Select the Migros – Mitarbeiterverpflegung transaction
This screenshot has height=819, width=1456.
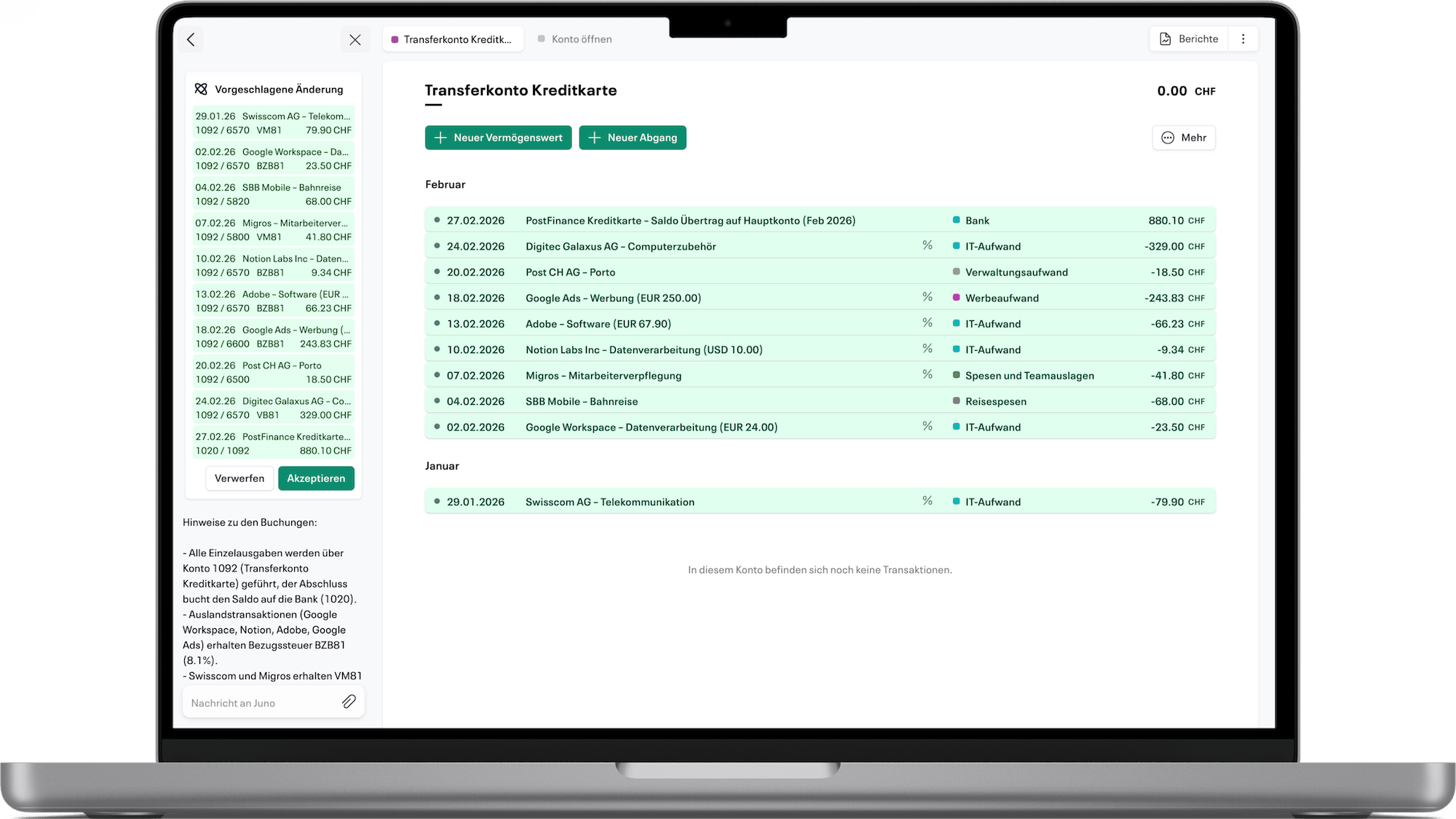pyautogui.click(x=820, y=375)
